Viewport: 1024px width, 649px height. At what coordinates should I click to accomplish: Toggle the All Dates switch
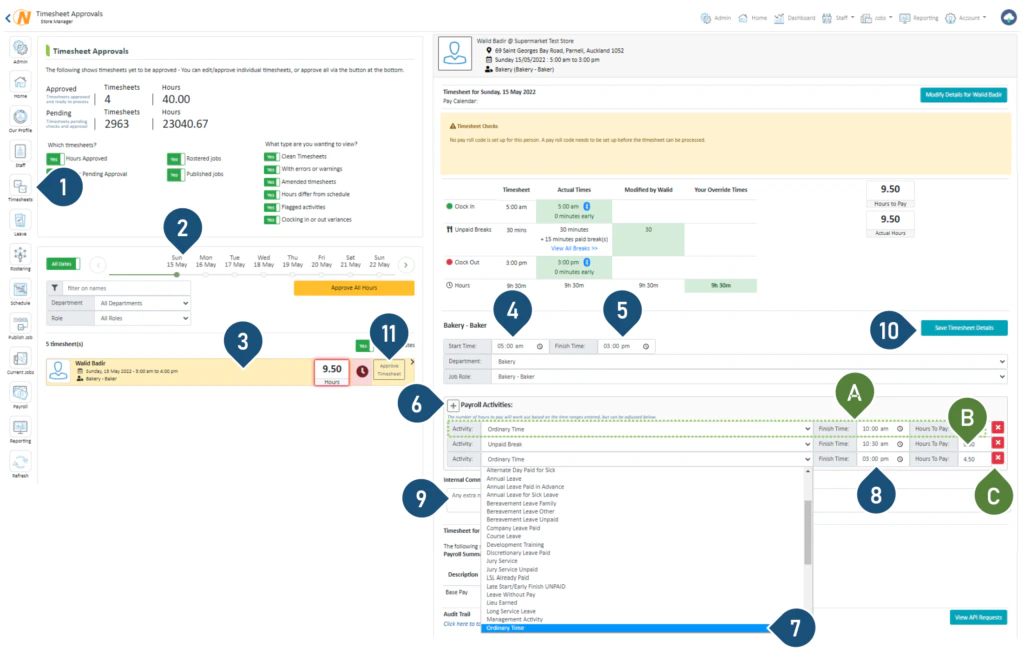pyautogui.click(x=63, y=264)
